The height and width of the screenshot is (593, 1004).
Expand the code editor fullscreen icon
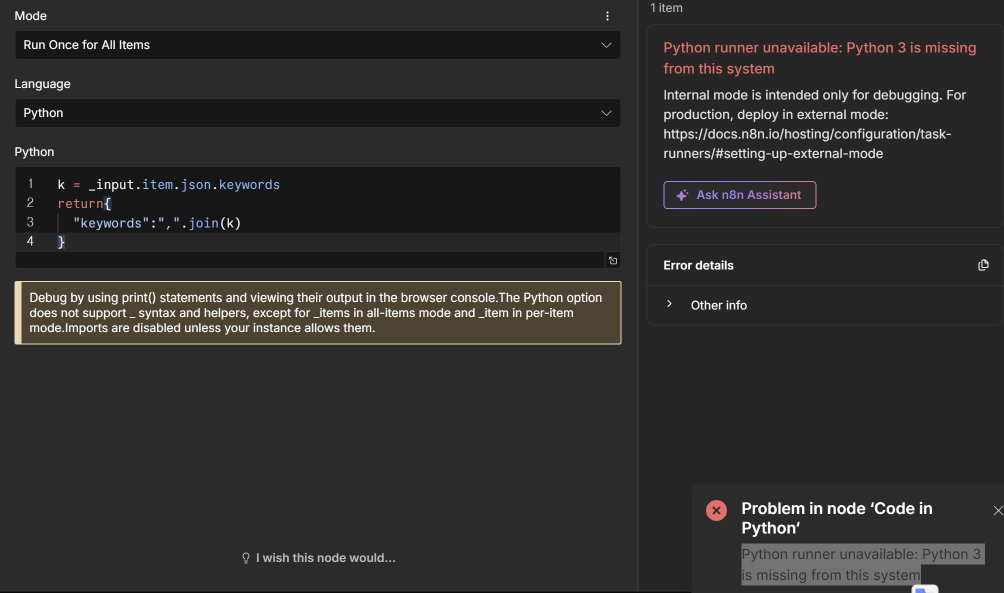(x=613, y=261)
